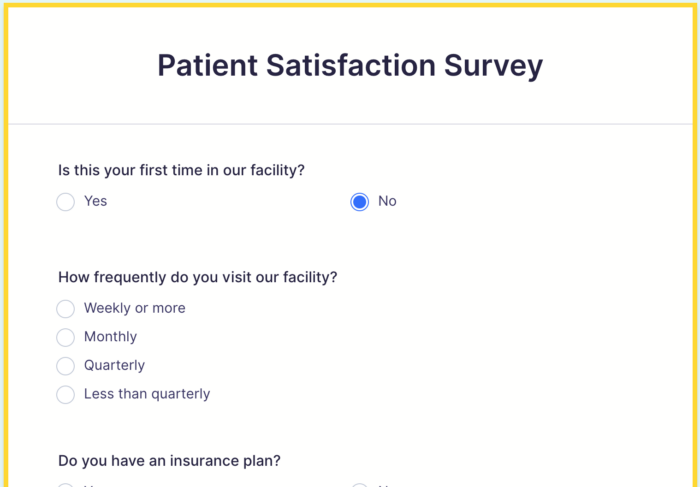Click the 'Quarterly' option text
This screenshot has width=700, height=487.
pos(115,365)
